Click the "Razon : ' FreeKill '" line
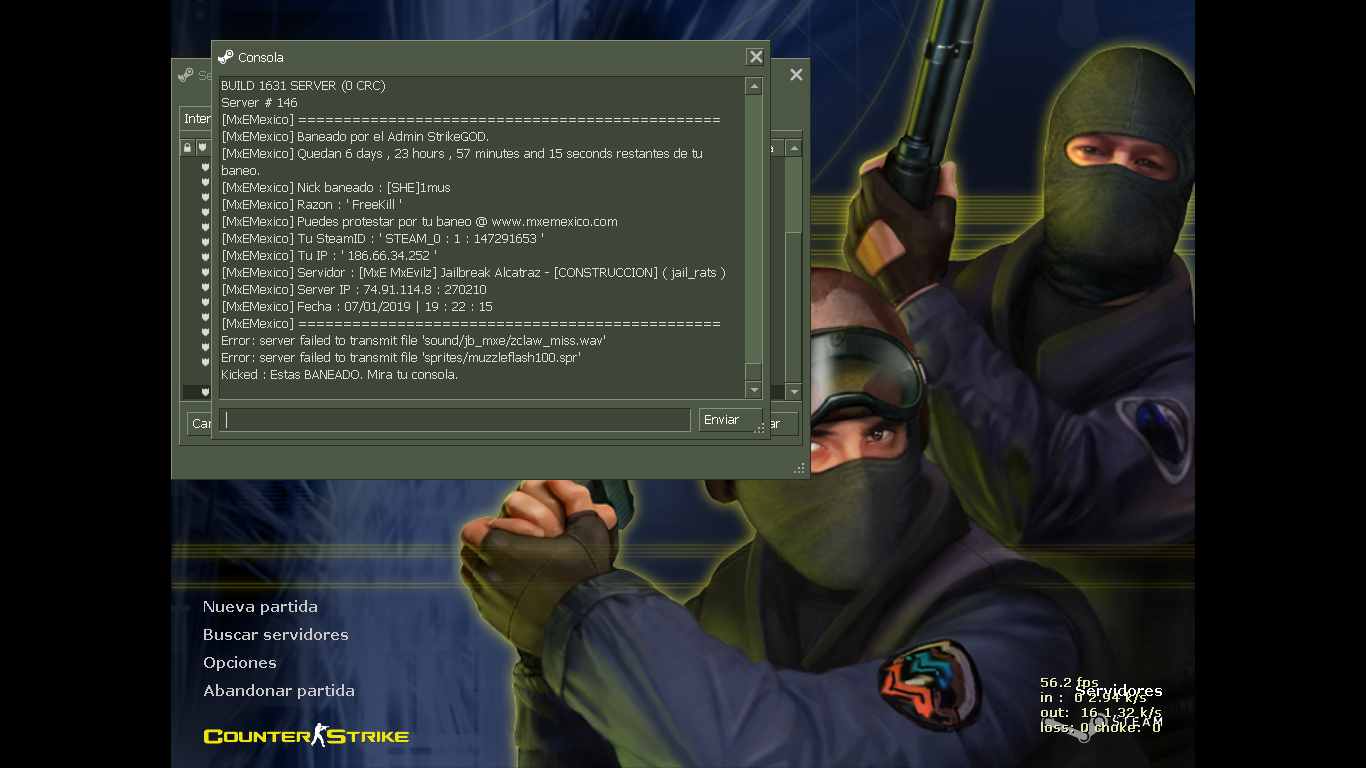 click(x=311, y=204)
